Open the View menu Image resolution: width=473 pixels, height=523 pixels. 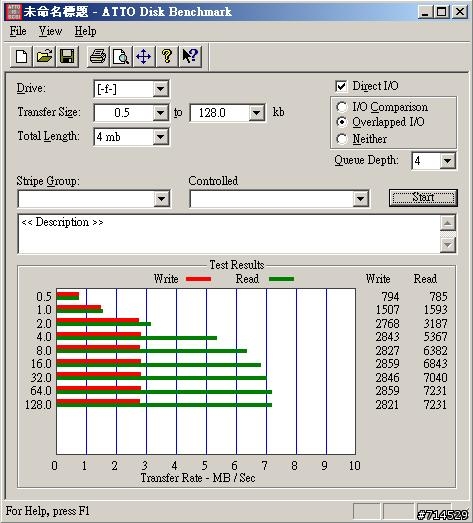(50, 31)
